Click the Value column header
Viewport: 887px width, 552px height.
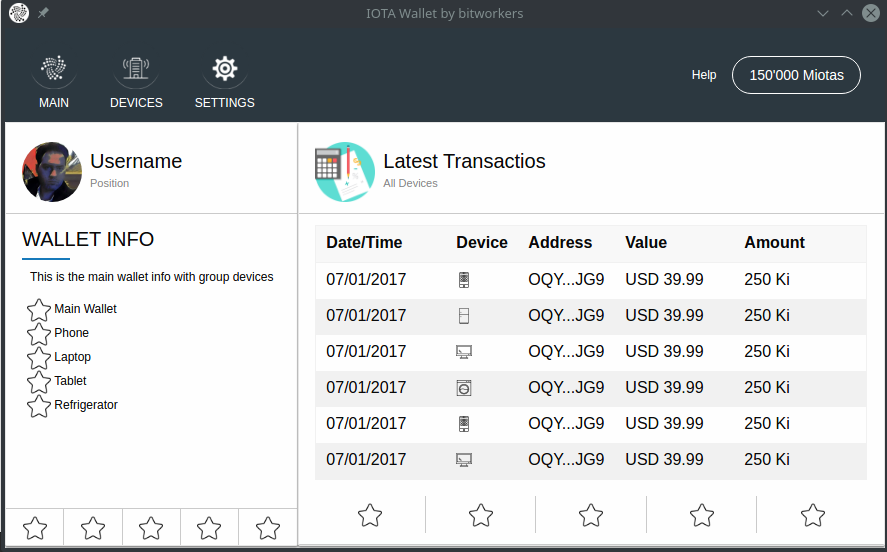pos(646,242)
